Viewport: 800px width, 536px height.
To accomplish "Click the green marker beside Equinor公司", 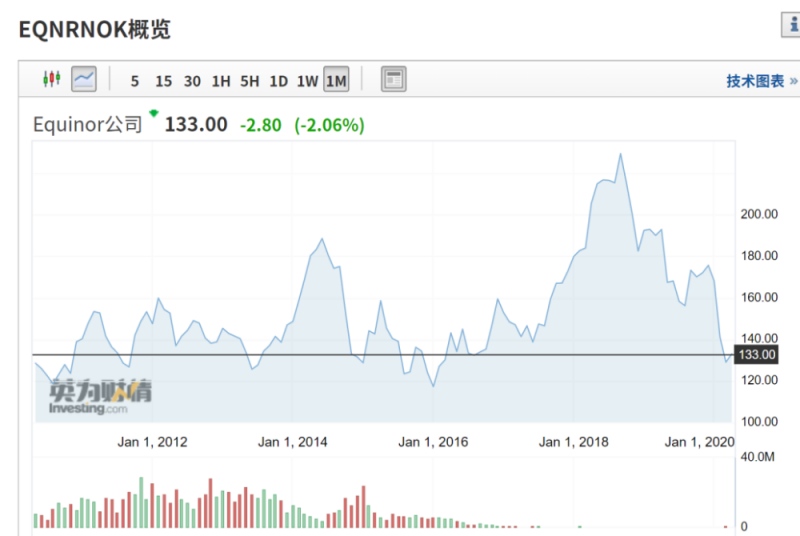I will pyautogui.click(x=153, y=113).
